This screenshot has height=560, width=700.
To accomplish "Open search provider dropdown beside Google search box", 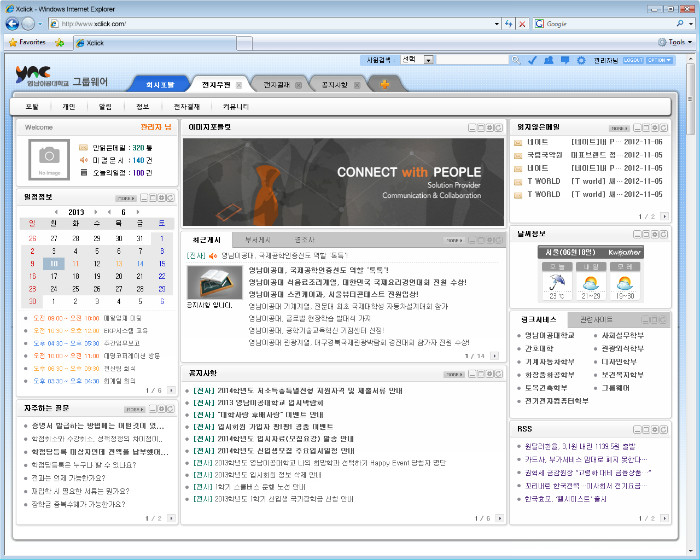I will 691,24.
